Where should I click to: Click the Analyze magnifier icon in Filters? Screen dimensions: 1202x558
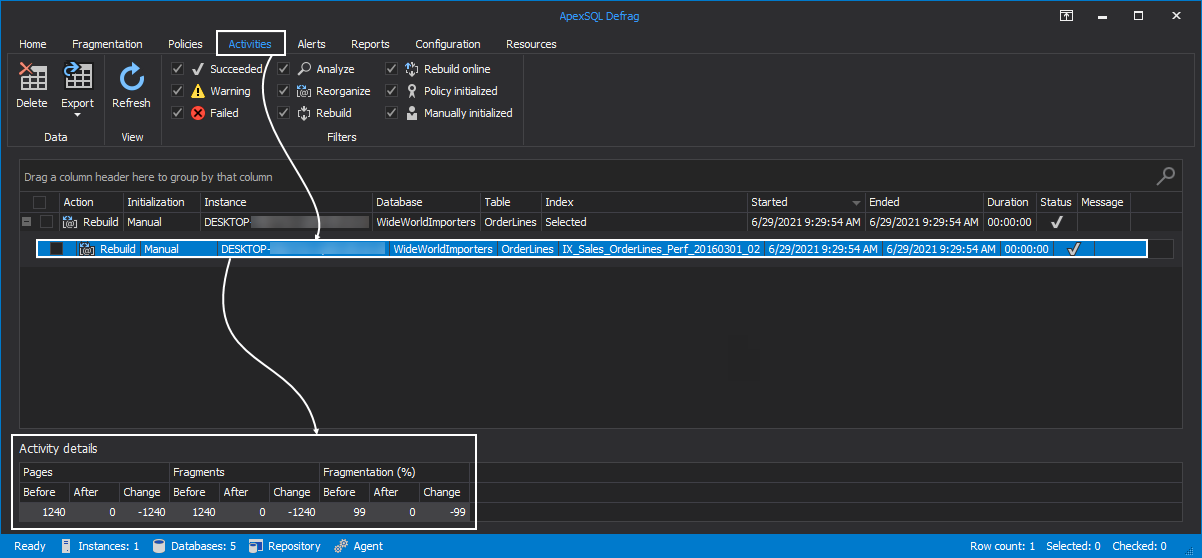coord(305,69)
